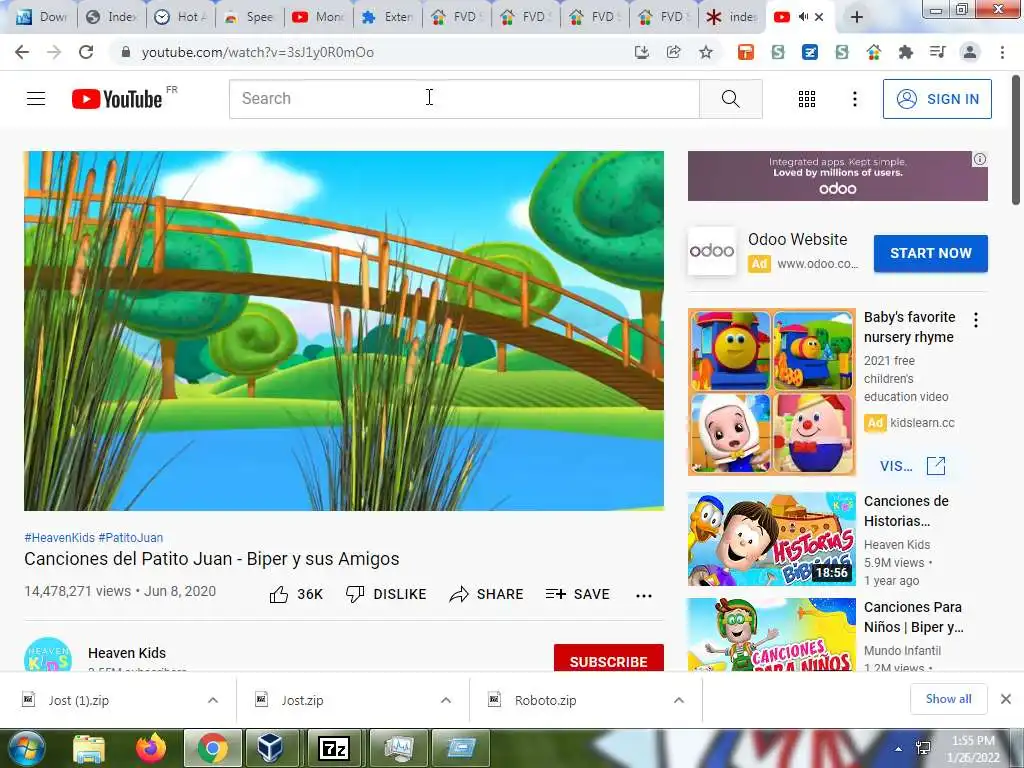Switch to the Hot A tab
This screenshot has width=1024, height=768.
[x=181, y=17]
